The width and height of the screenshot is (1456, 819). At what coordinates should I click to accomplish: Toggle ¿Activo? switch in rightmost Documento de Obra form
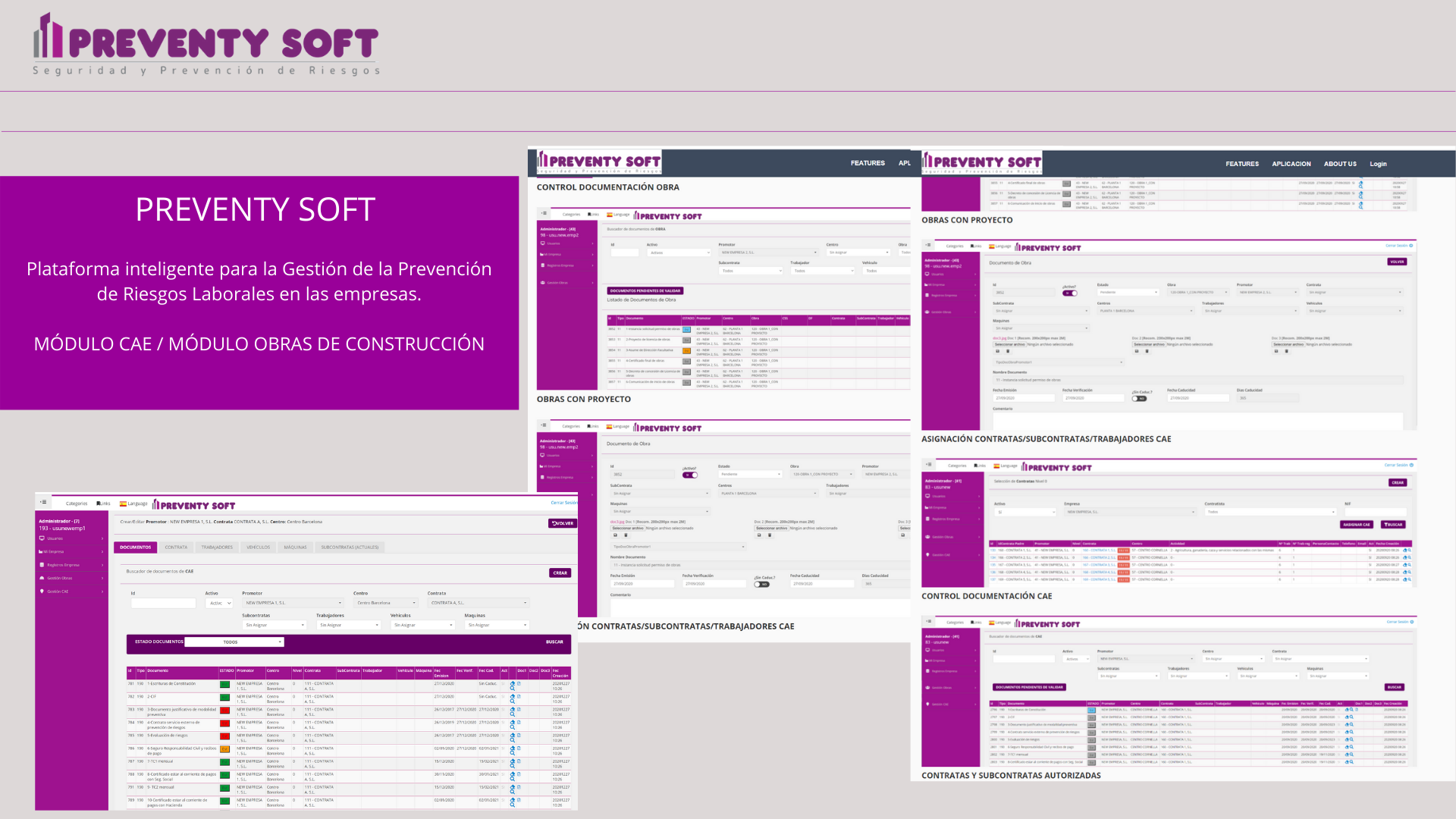click(1069, 293)
